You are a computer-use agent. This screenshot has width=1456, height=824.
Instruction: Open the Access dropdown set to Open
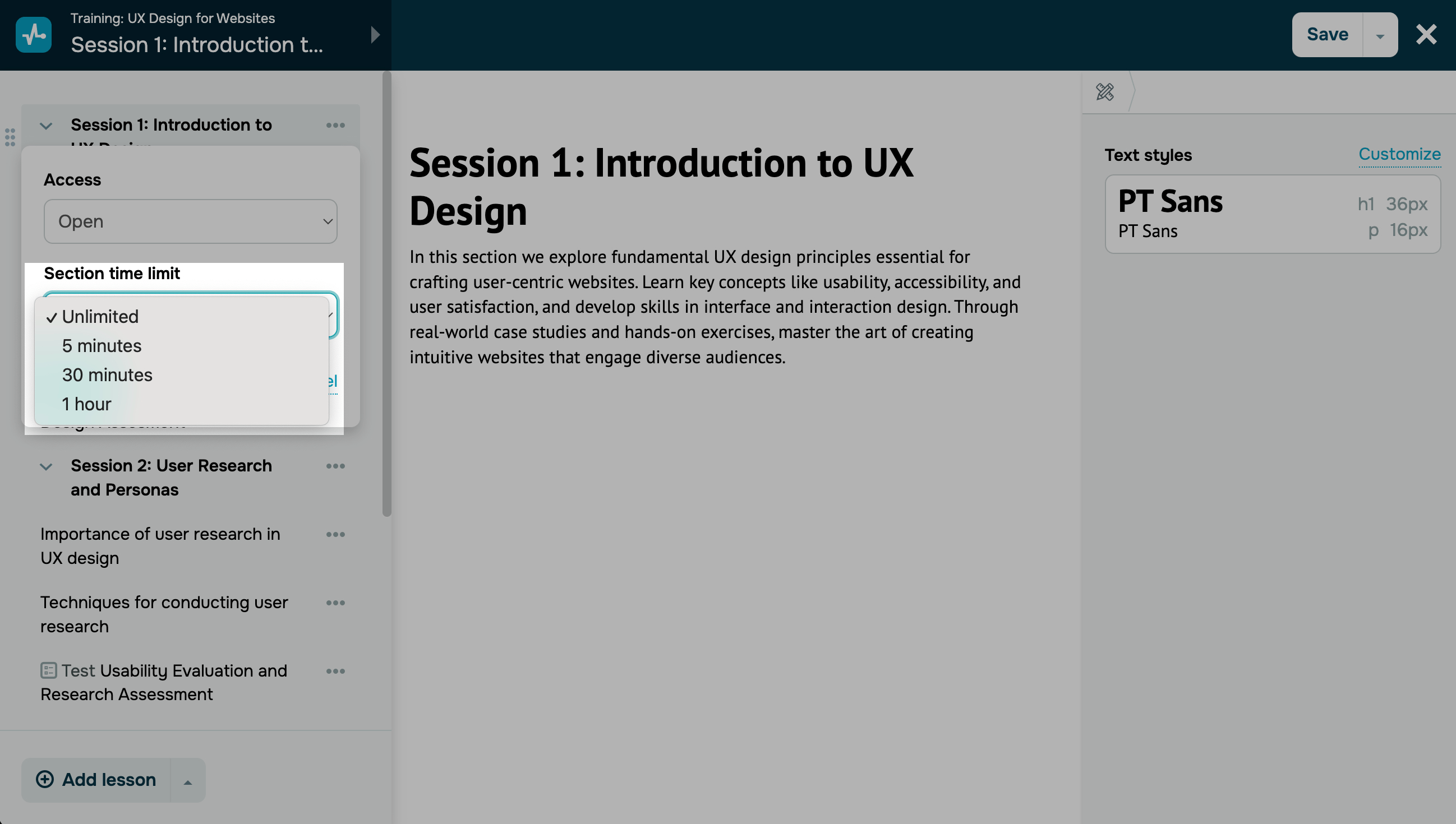pyautogui.click(x=190, y=221)
